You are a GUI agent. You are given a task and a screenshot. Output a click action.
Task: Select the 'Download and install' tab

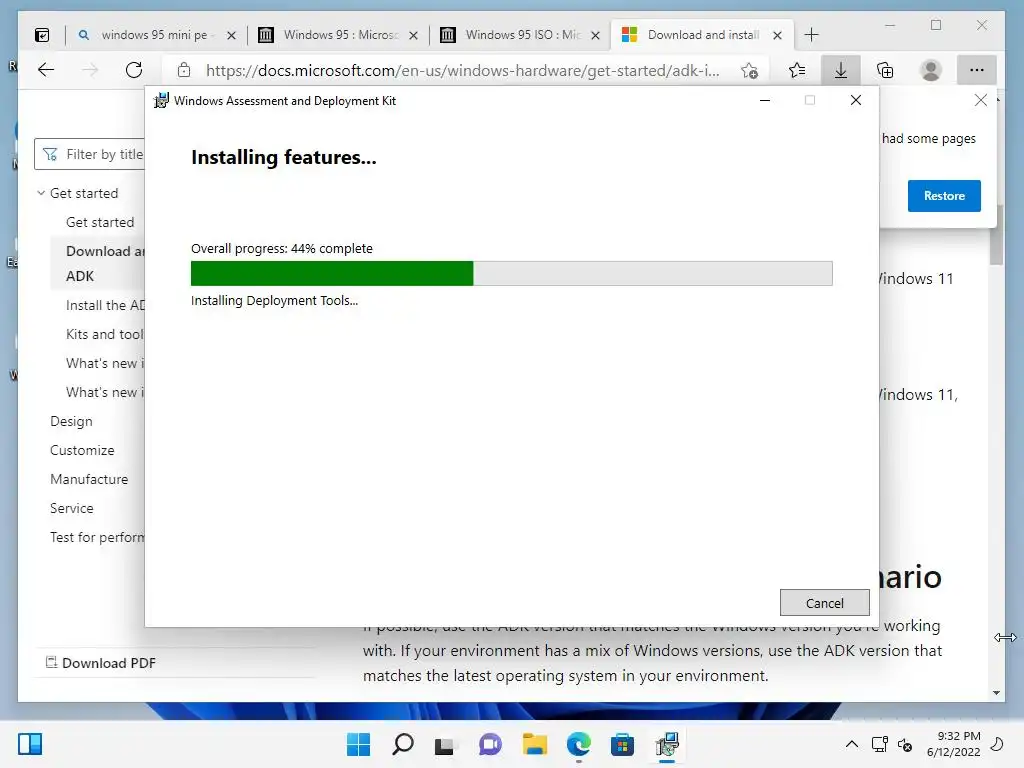pos(703,35)
